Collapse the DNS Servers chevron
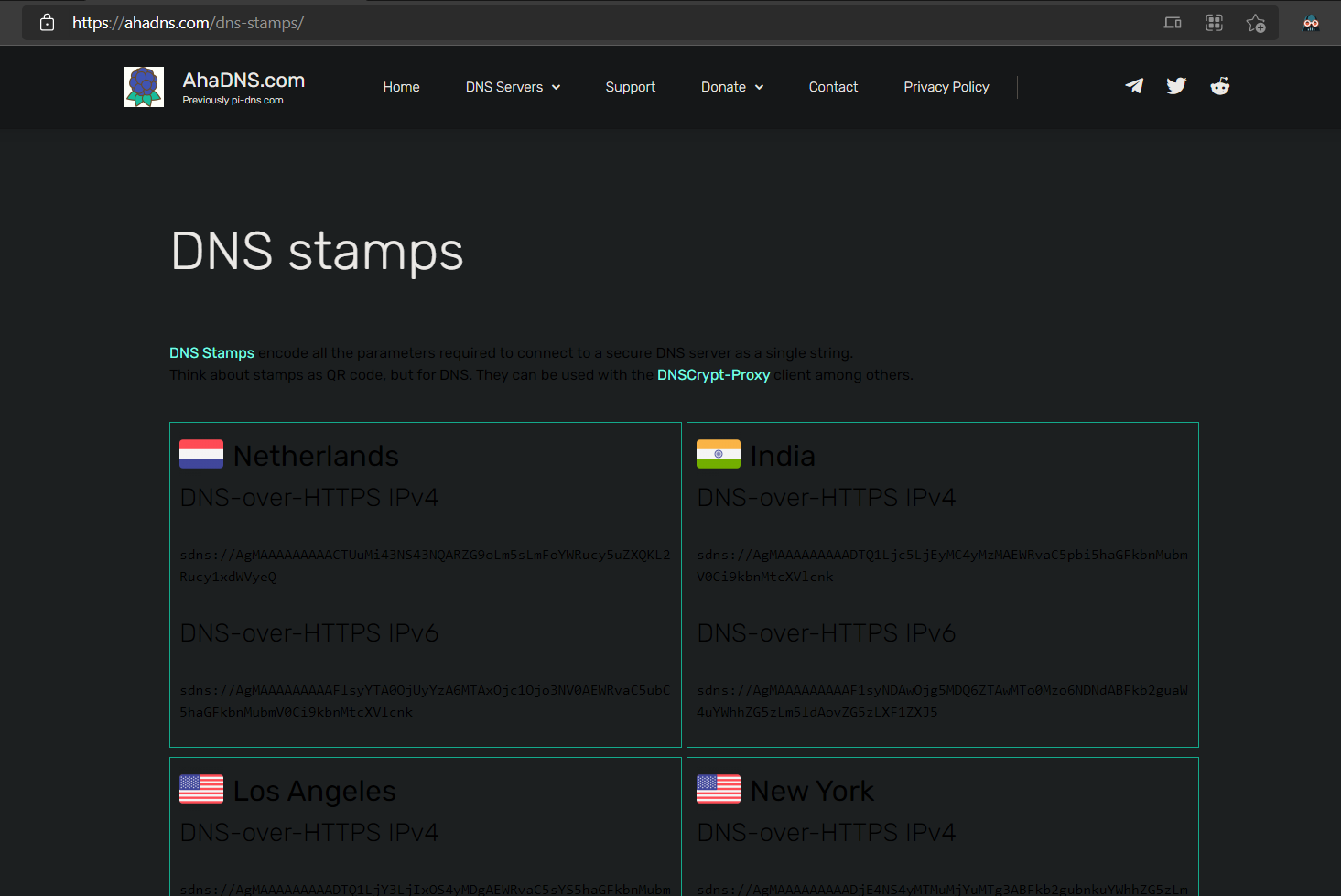The width and height of the screenshot is (1341, 896). (x=557, y=87)
